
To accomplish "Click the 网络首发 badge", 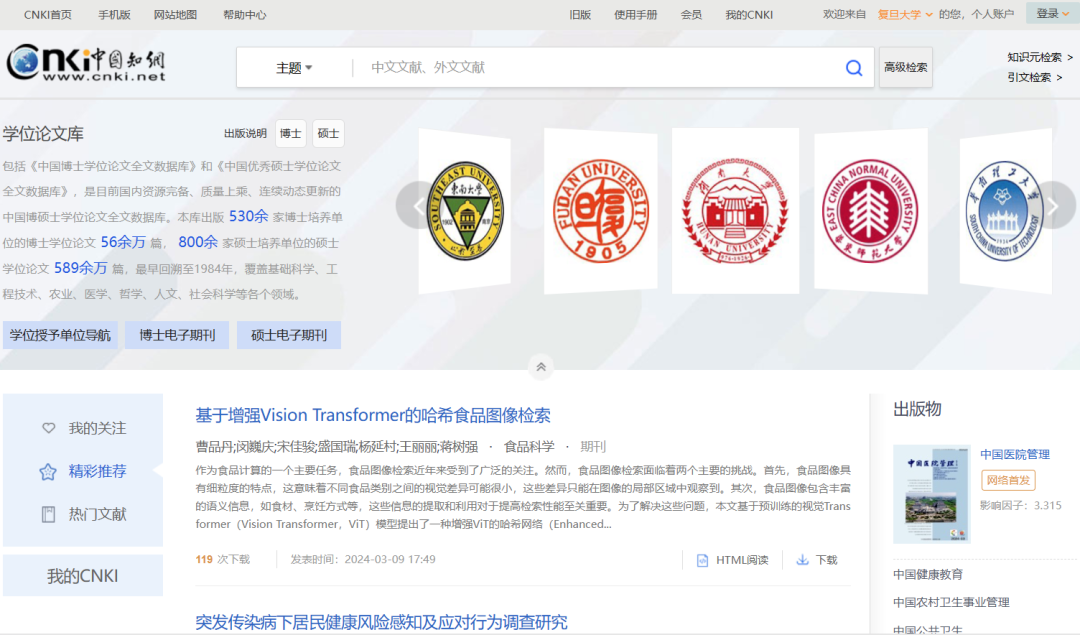I will click(x=1008, y=480).
